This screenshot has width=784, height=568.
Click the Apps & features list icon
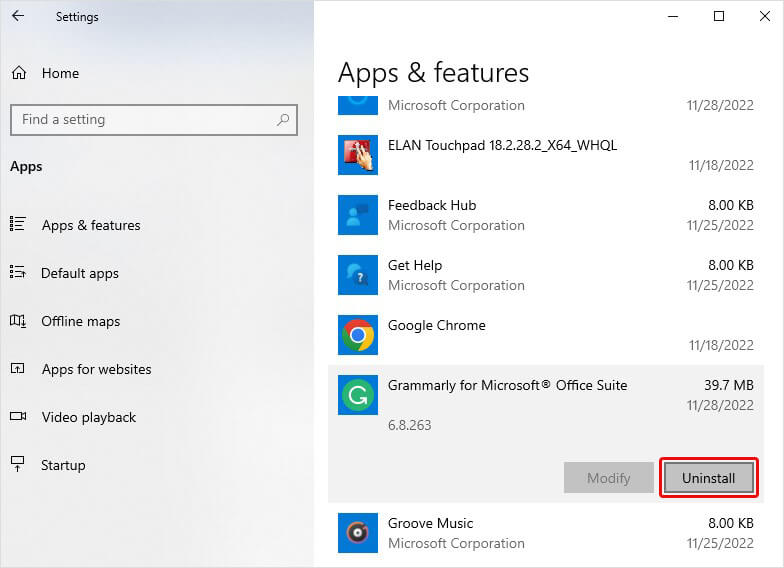click(x=18, y=224)
